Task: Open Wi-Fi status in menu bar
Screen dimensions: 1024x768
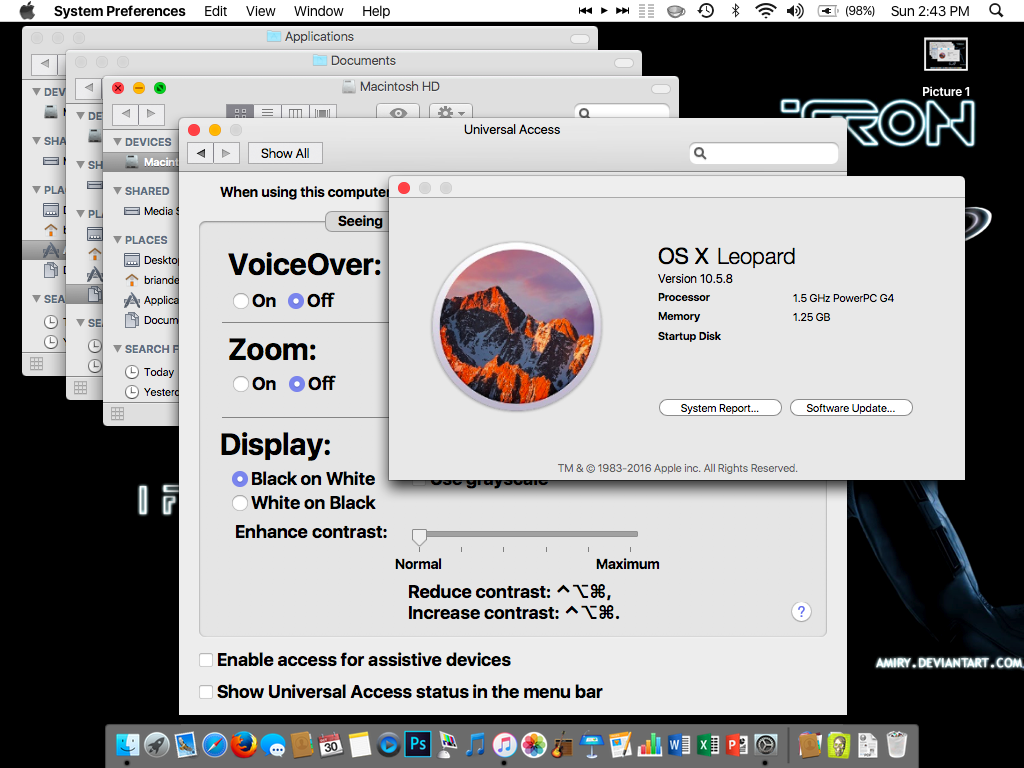Action: (x=765, y=10)
